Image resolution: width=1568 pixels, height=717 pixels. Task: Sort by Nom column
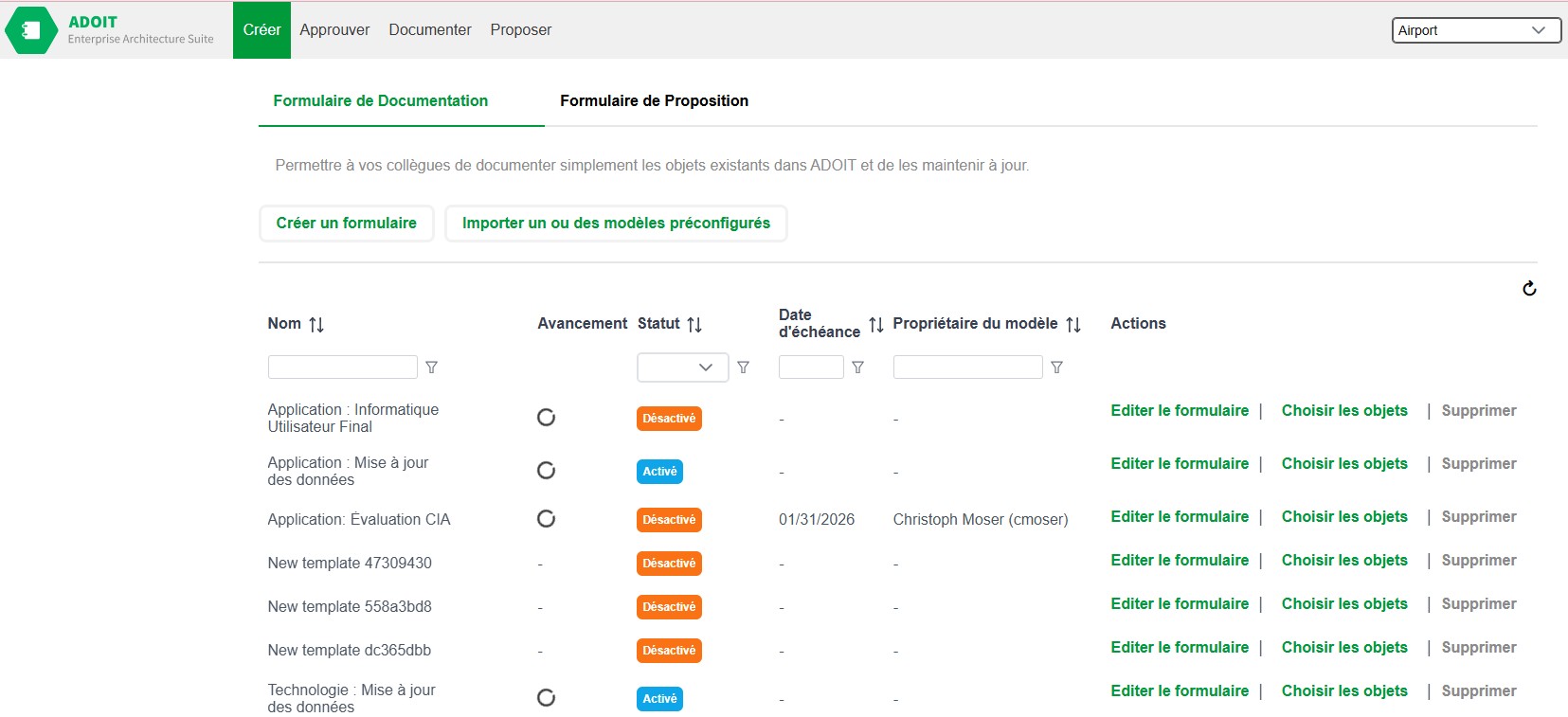[x=316, y=324]
